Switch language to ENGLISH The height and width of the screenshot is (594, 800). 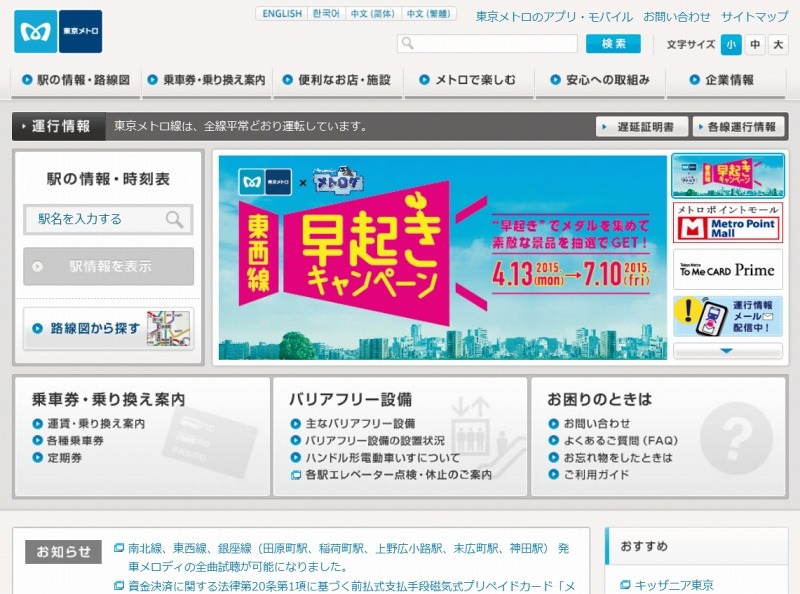point(282,14)
